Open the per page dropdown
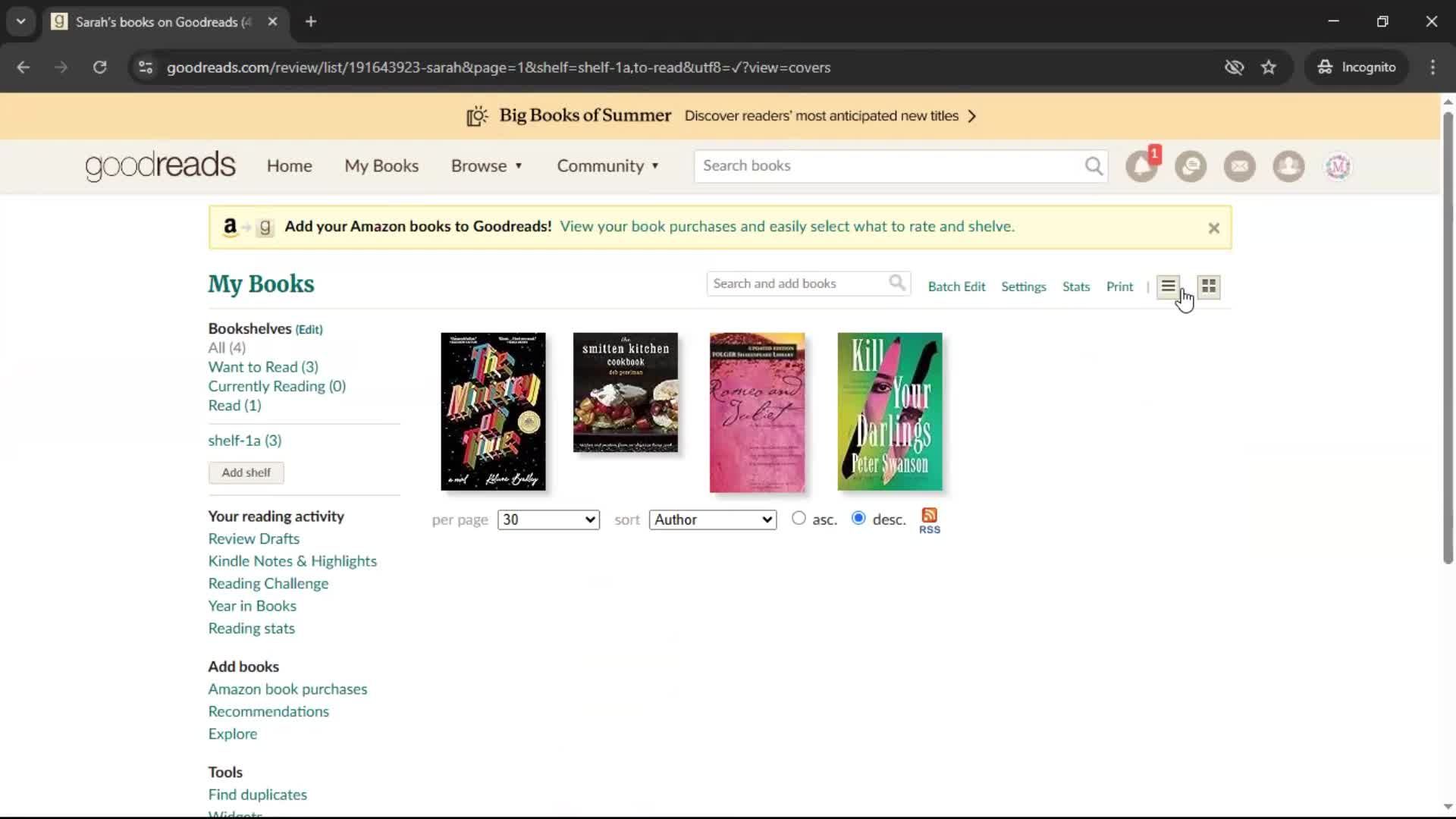This screenshot has width=1456, height=819. pyautogui.click(x=548, y=520)
